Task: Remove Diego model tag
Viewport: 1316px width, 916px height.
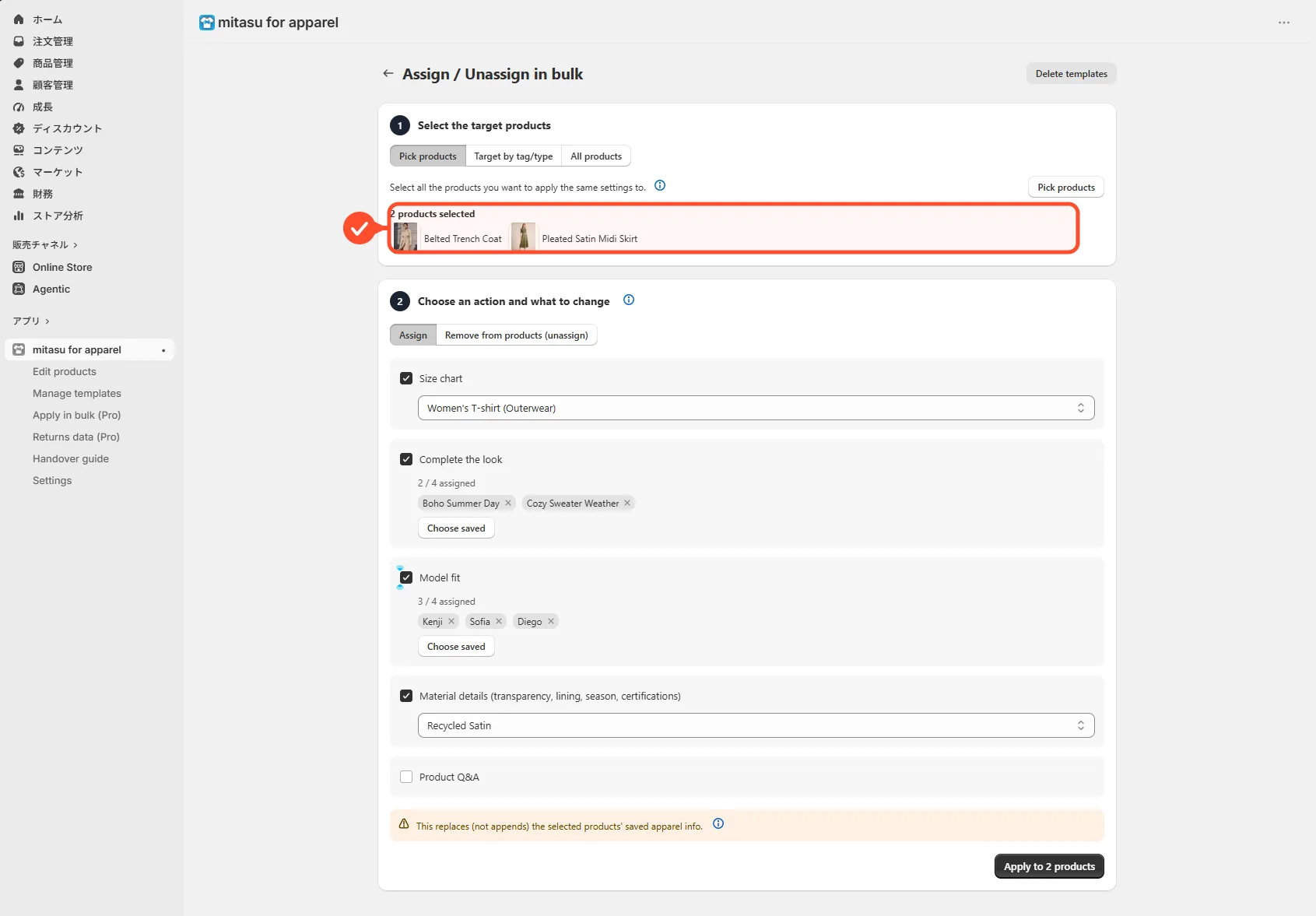Action: 551,621
